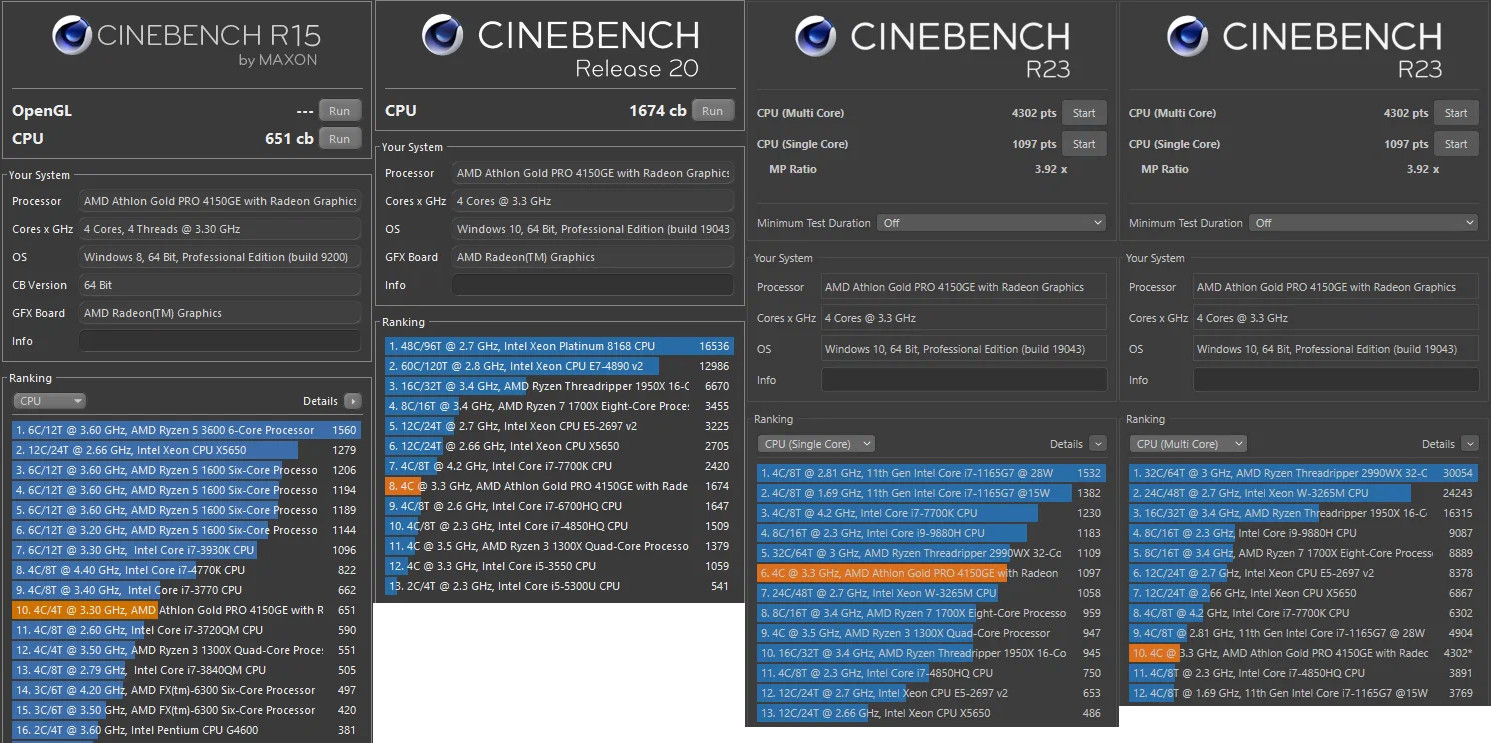Select Threadripper 2990WX row scoring 30054
The height and width of the screenshot is (743, 1491).
point(1304,473)
